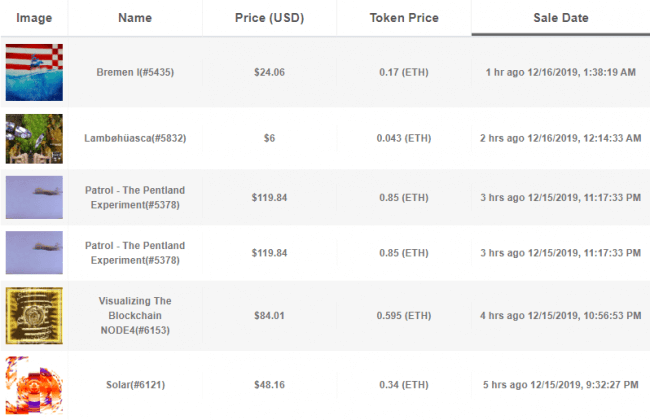650x420 pixels.
Task: Open the Visualizing The Blockchain gold thumbnail
Action: pyautogui.click(x=34, y=316)
